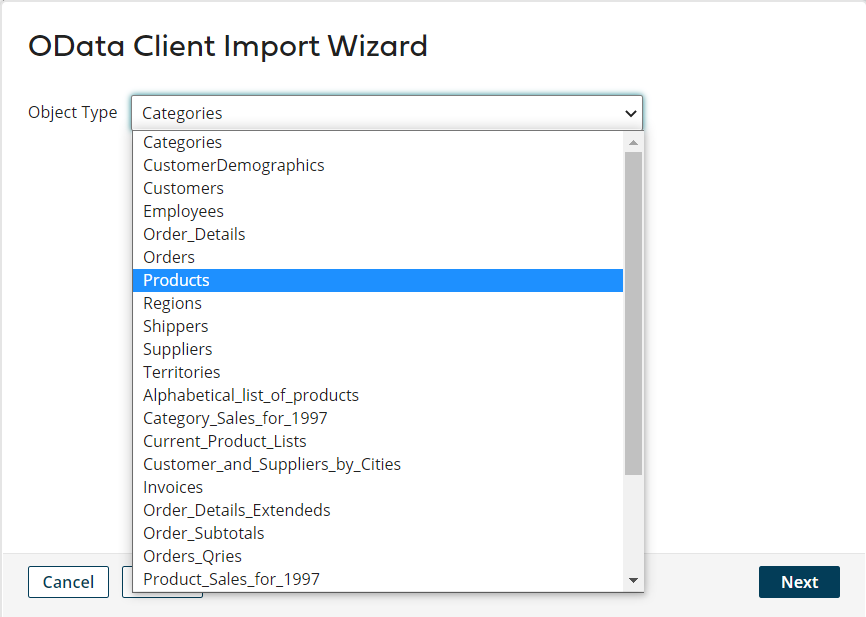Screen dimensions: 866x617
Task: Collapse the Object Type dropdown arrow
Action: point(630,113)
